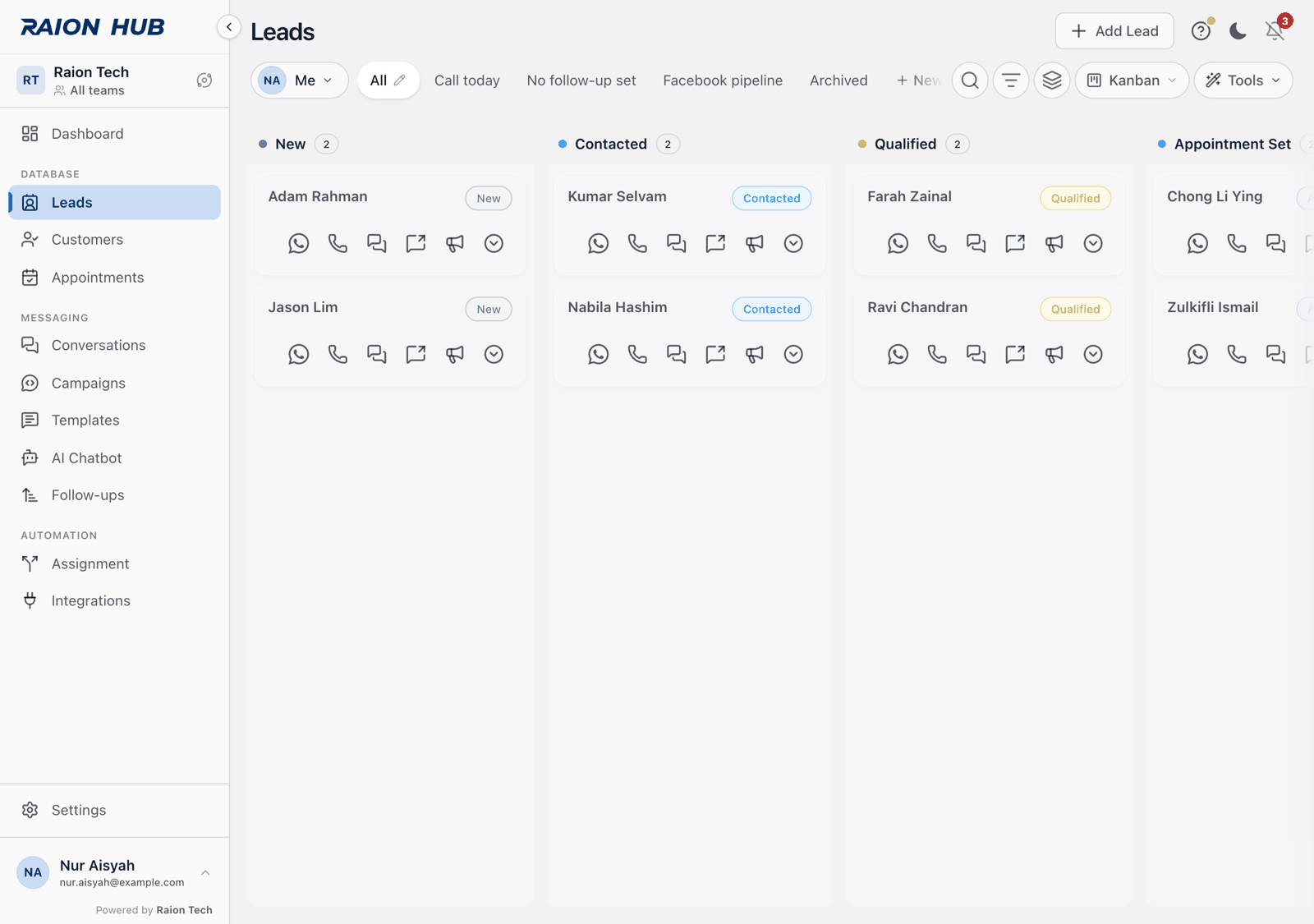Expand Ravi Chandran card options chevron
1314x924 pixels.
click(x=1093, y=354)
